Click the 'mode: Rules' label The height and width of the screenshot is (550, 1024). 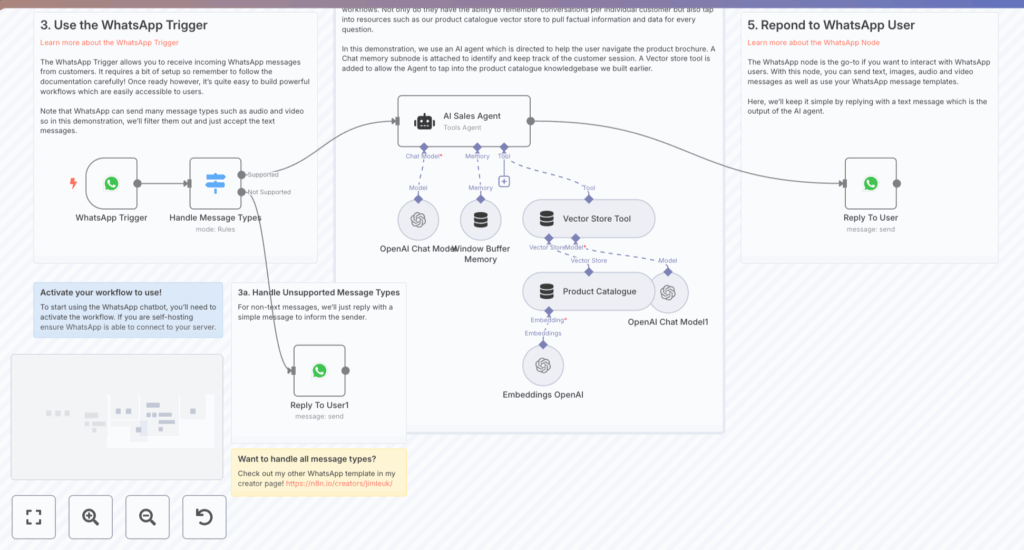[215, 229]
